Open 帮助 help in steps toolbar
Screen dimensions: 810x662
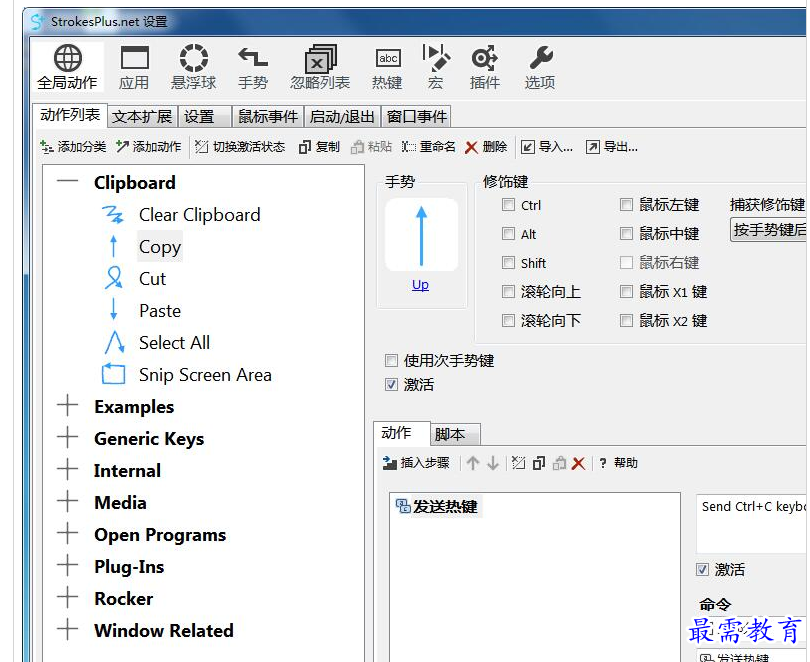(618, 463)
